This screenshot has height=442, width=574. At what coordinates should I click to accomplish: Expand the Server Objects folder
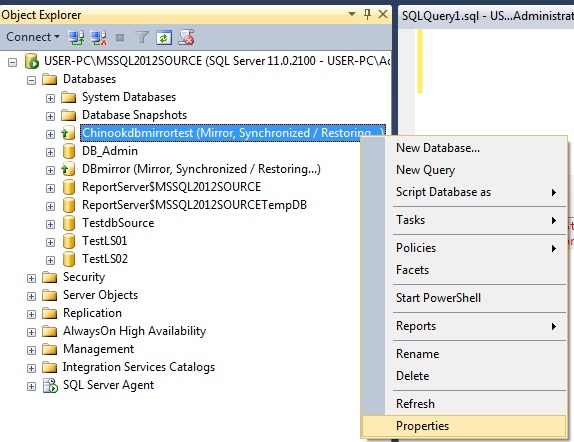(x=31, y=296)
